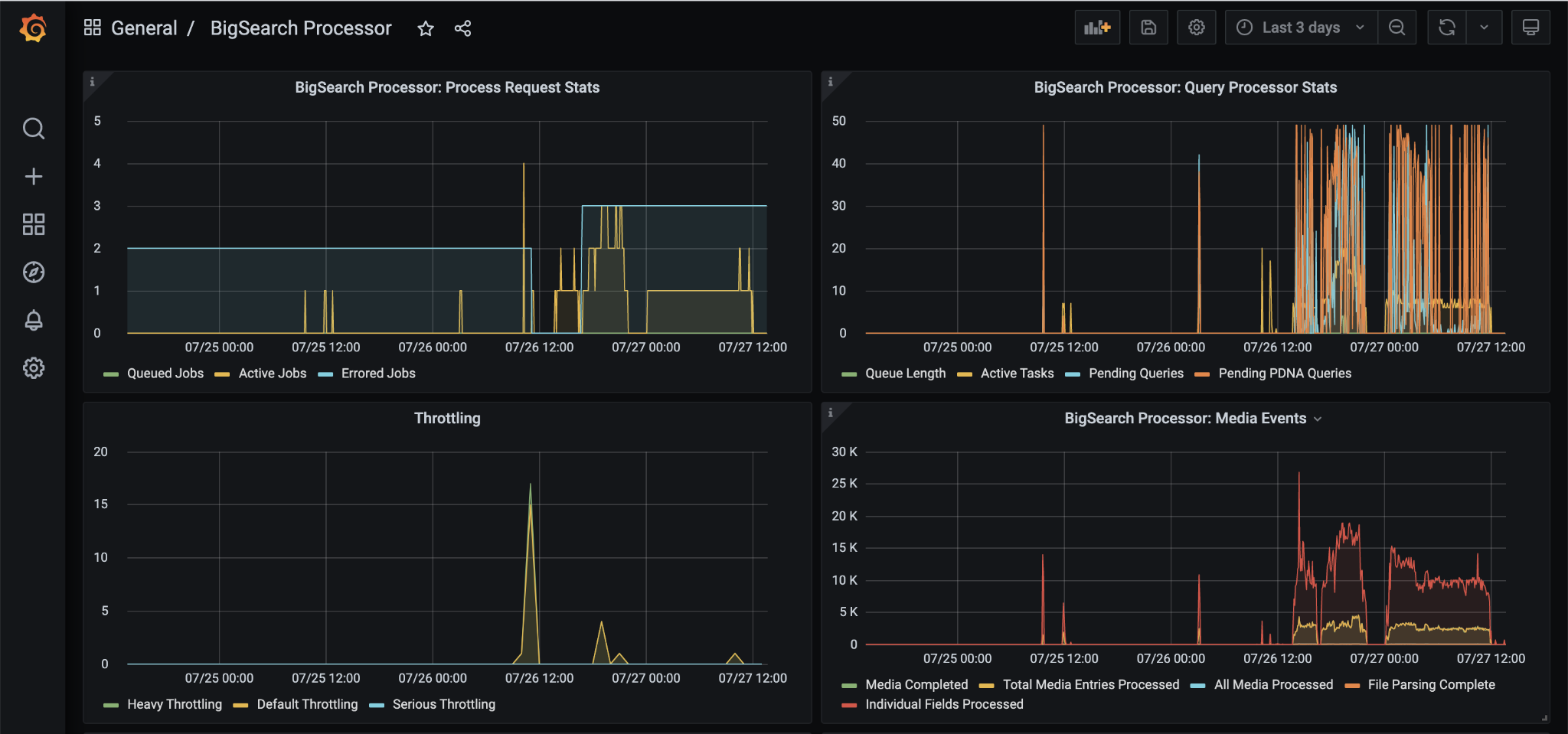Image resolution: width=1568 pixels, height=734 pixels.
Task: Toggle the Pending PDNA Queries legend series
Action: (1285, 374)
